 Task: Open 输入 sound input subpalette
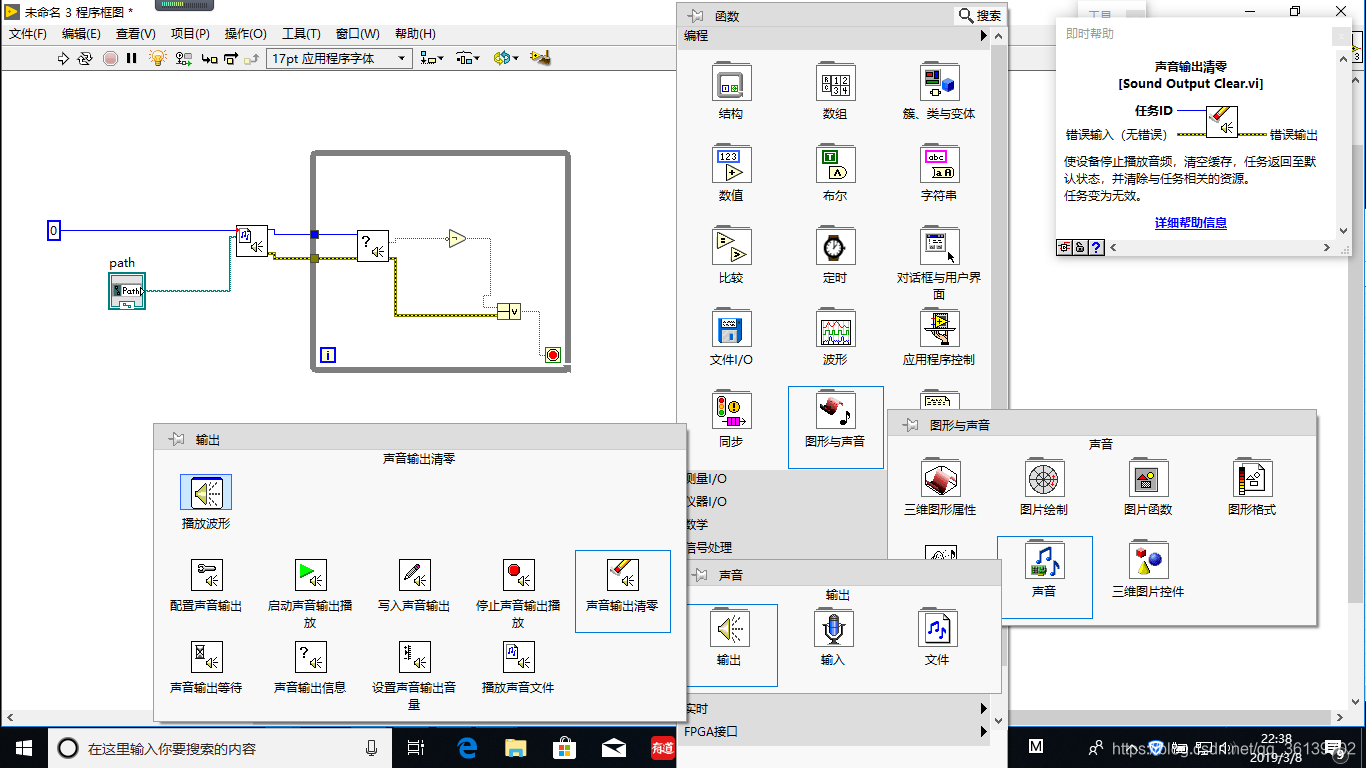pyautogui.click(x=833, y=629)
